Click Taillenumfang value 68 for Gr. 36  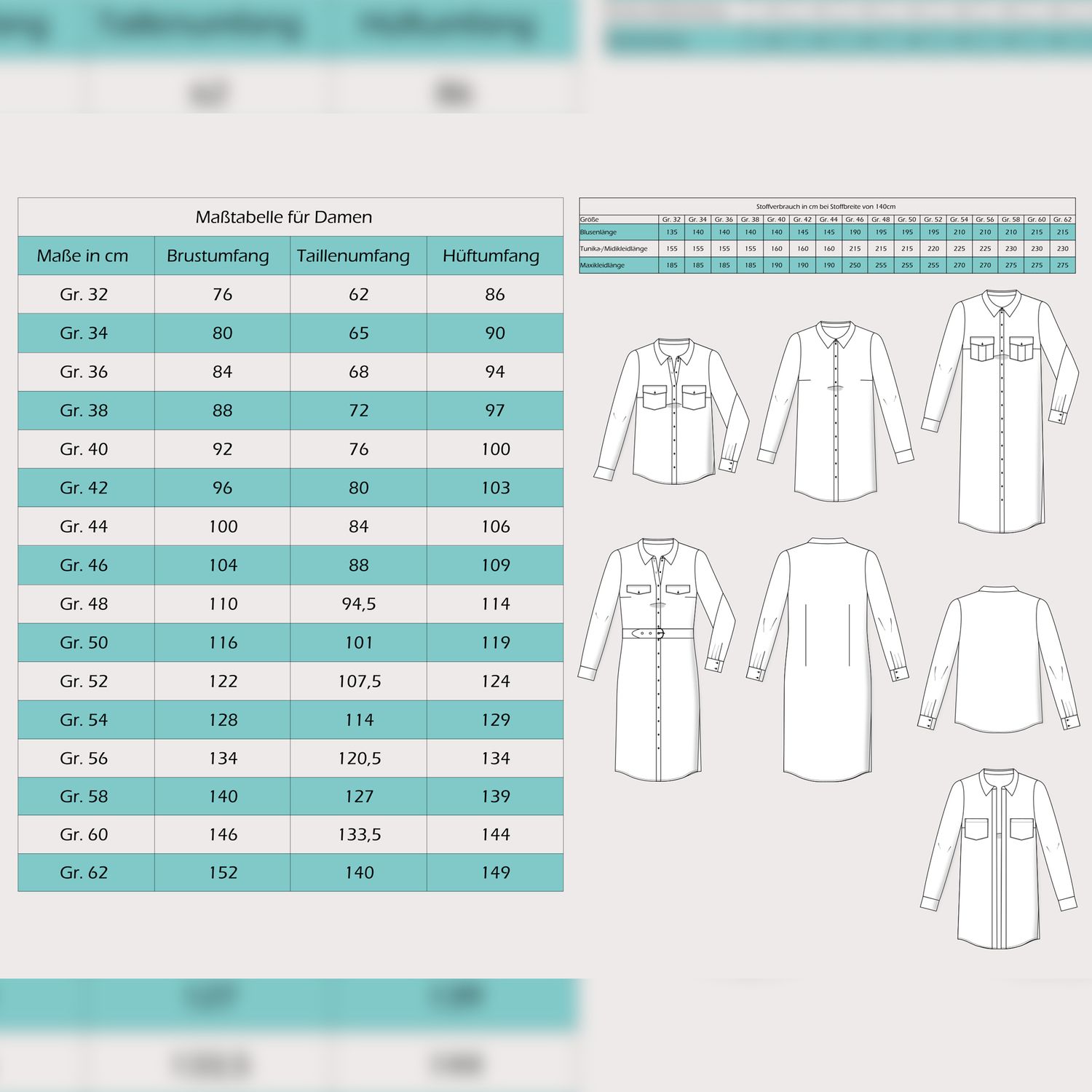pos(359,371)
